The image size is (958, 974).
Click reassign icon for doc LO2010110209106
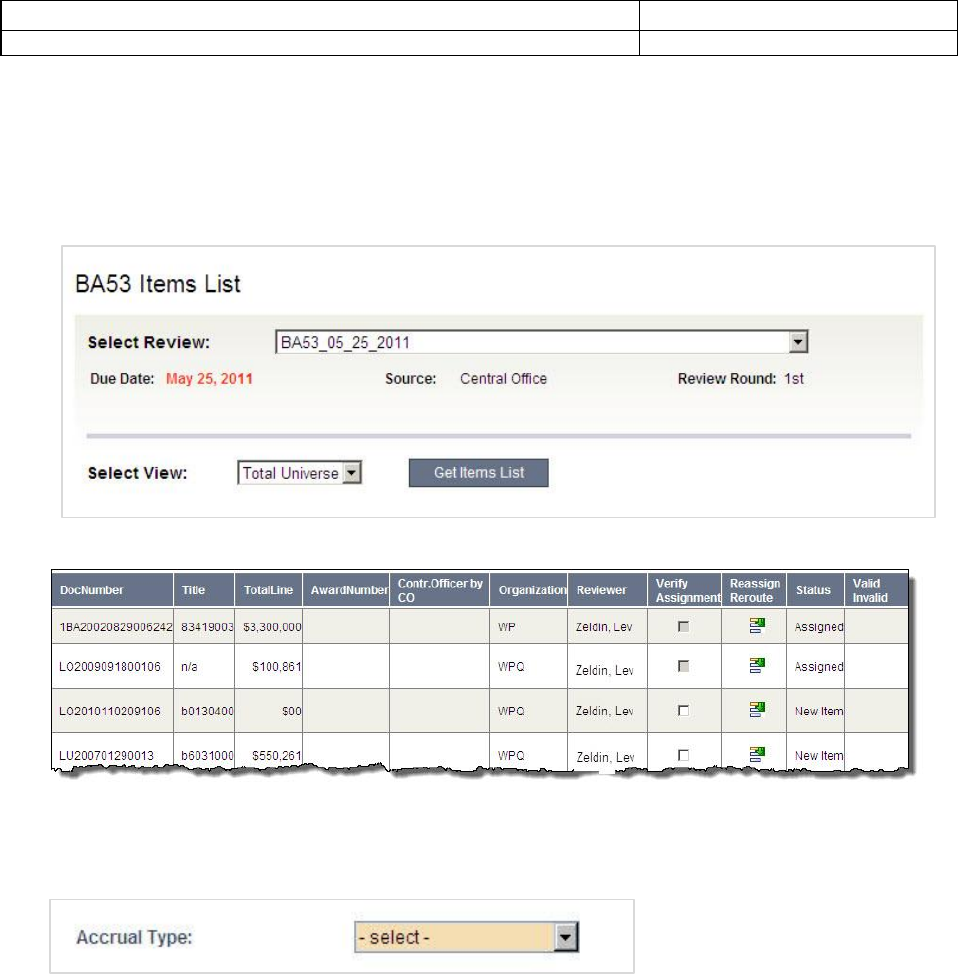(757, 709)
